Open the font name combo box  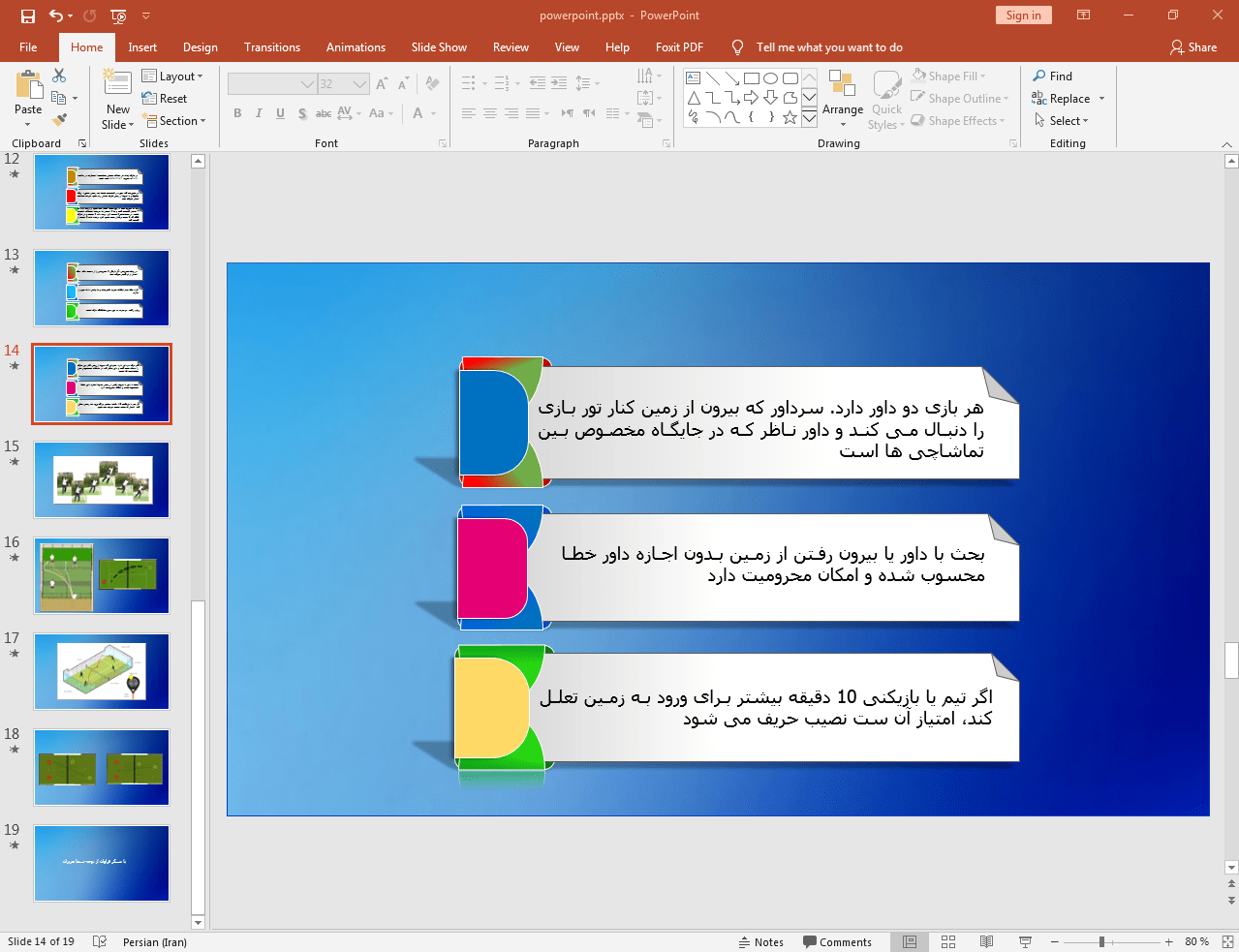click(x=272, y=84)
